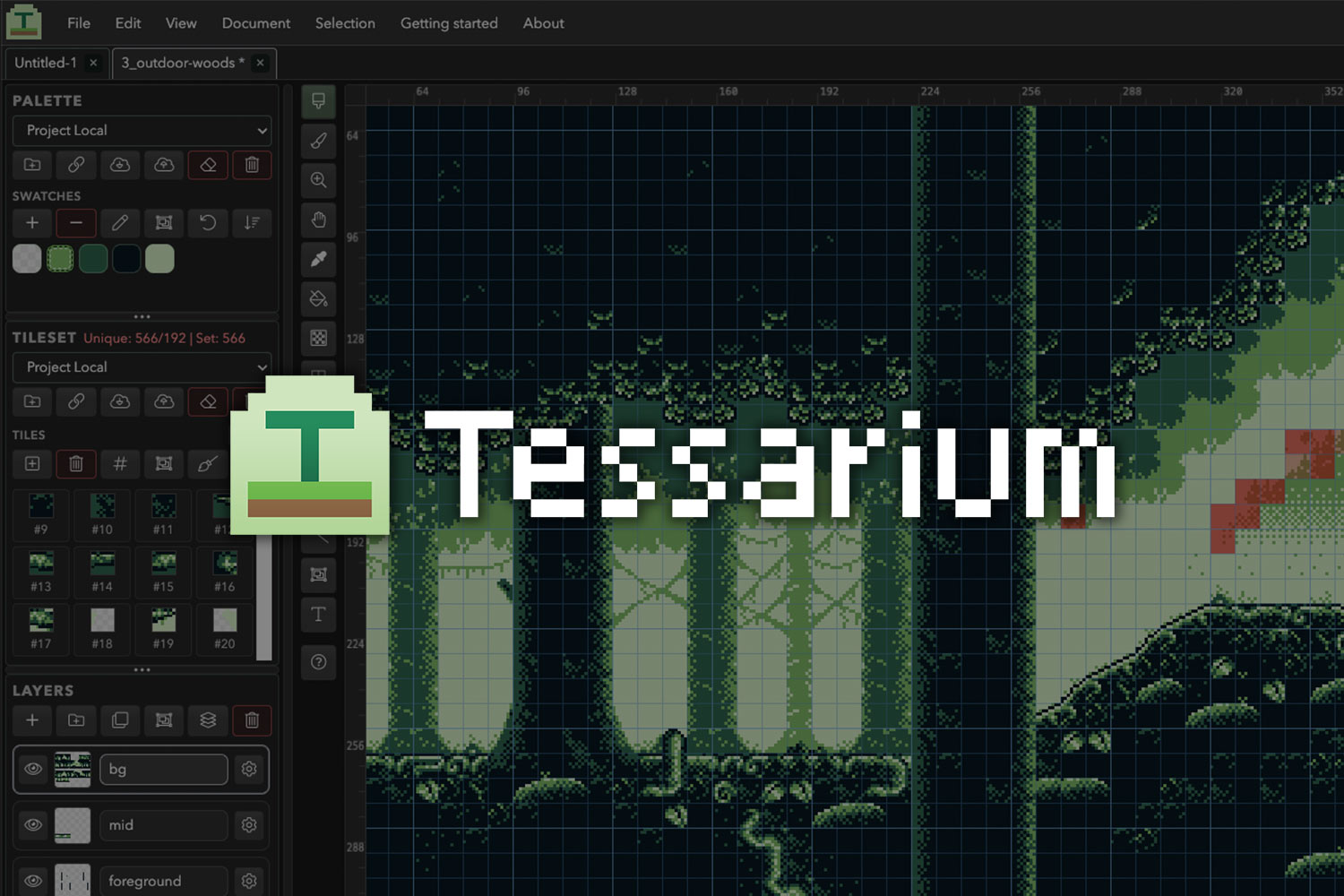Select the pale sage green swatch
The image size is (1344, 896).
(159, 259)
